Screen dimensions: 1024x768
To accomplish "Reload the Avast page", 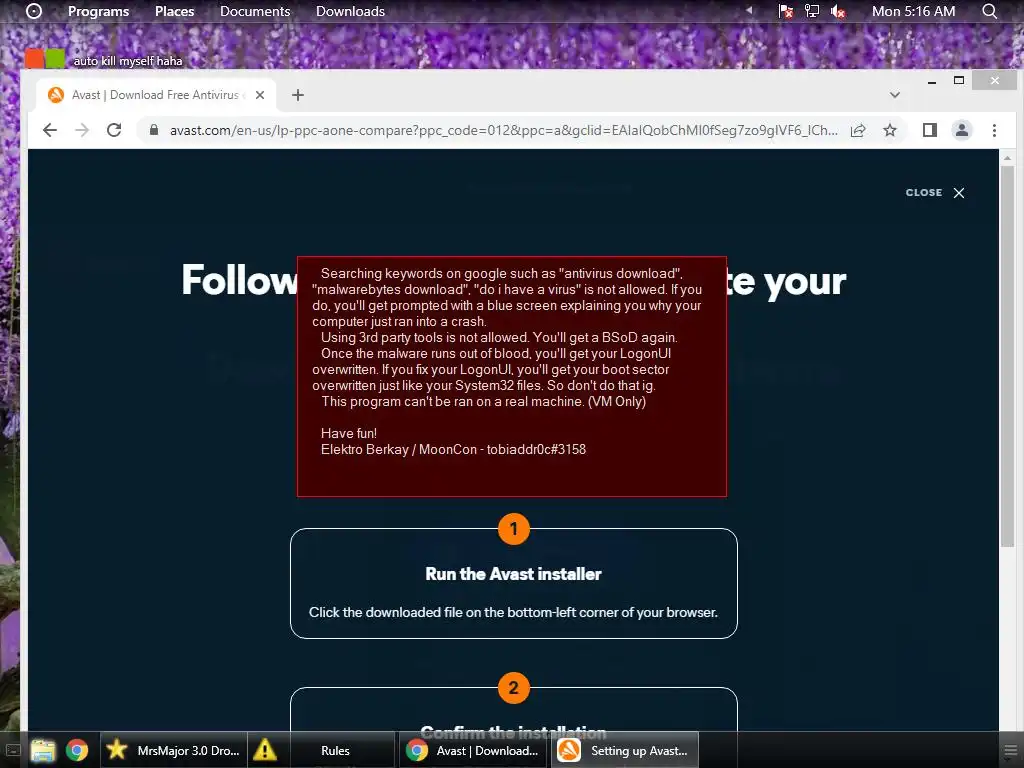I will click(114, 130).
